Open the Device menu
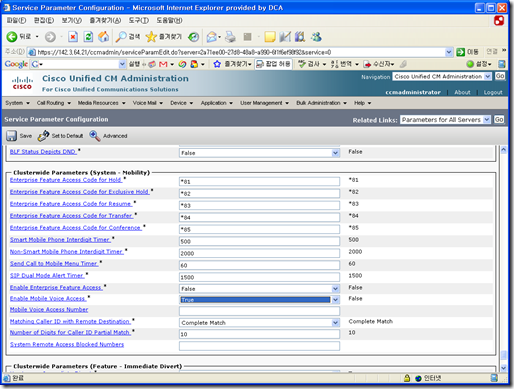This screenshot has height=389, width=514. (x=182, y=103)
